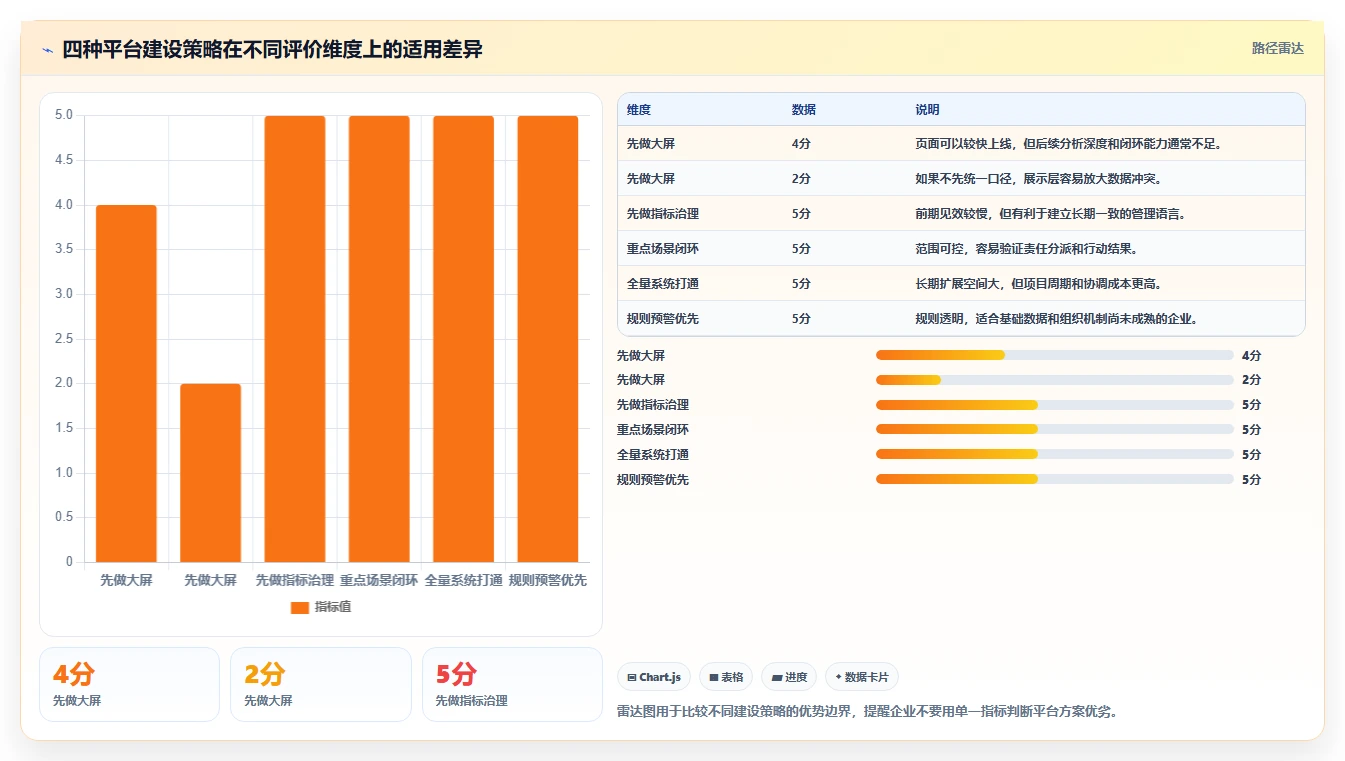1345x761 pixels.
Task: Click the 3.5 y-axis label
Action: pos(64,249)
